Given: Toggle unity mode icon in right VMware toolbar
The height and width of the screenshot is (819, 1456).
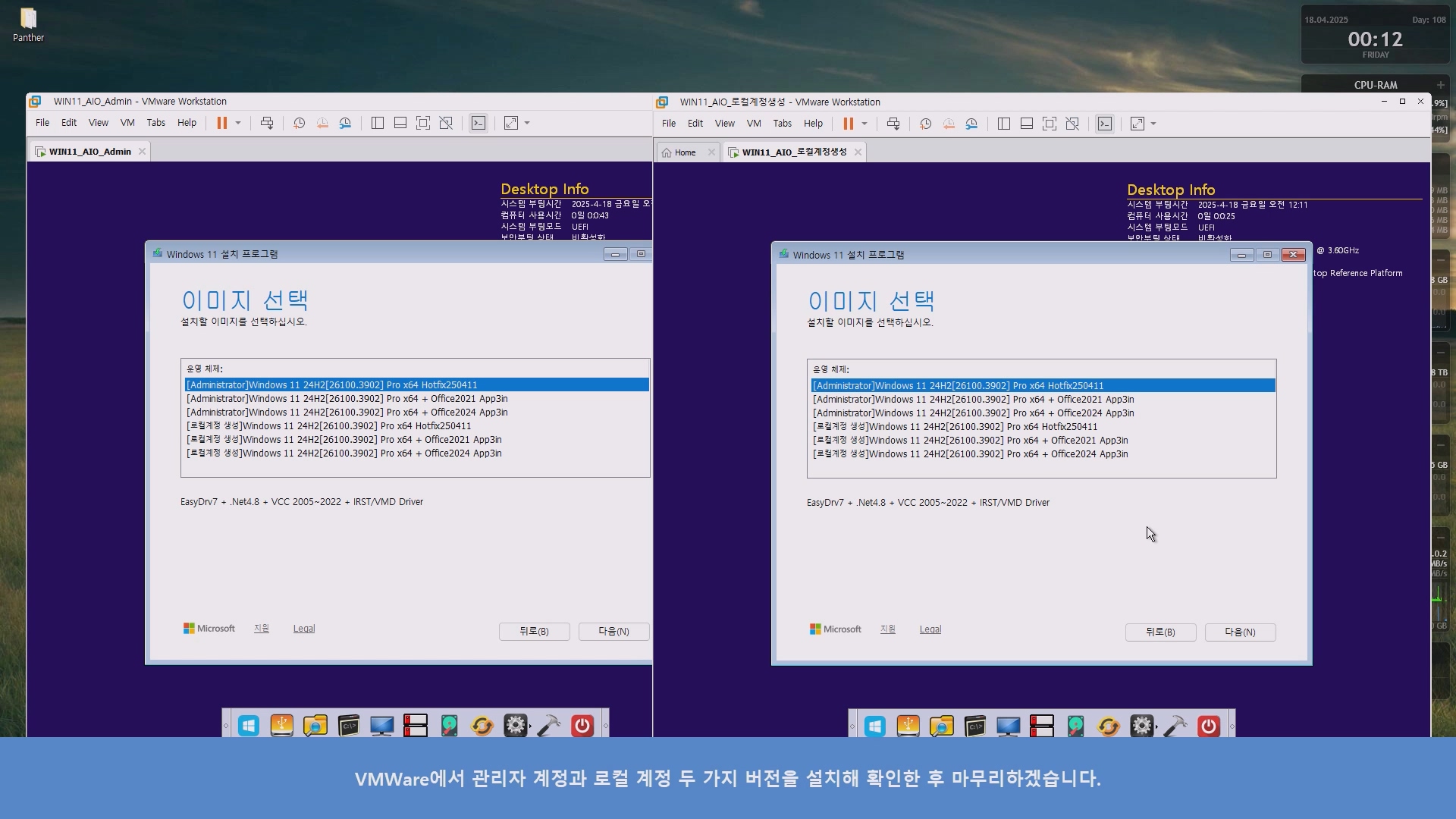Looking at the screenshot, I should pyautogui.click(x=1072, y=124).
